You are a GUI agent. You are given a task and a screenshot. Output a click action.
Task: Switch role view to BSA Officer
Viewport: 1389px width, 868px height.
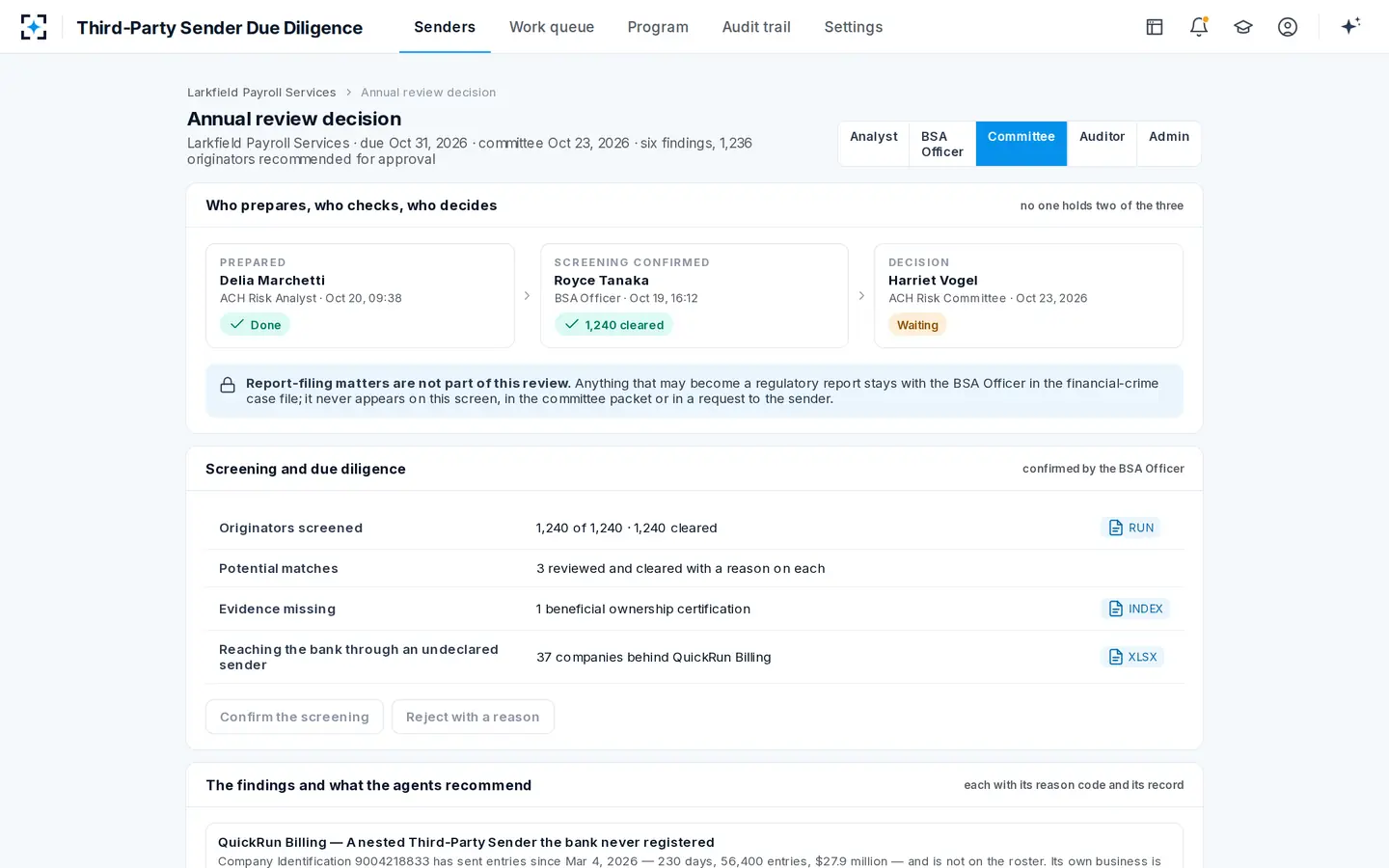[x=942, y=144]
